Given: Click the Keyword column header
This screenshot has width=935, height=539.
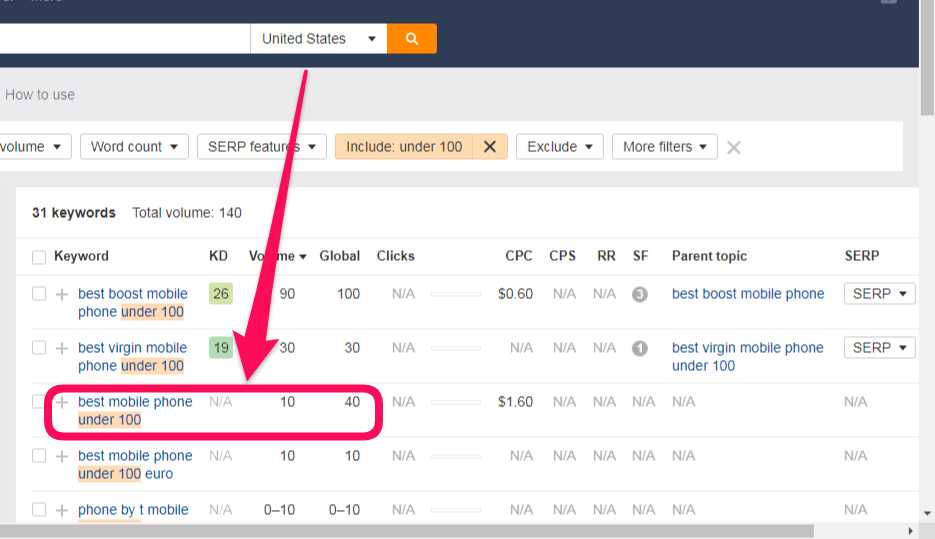Looking at the screenshot, I should pos(81,256).
